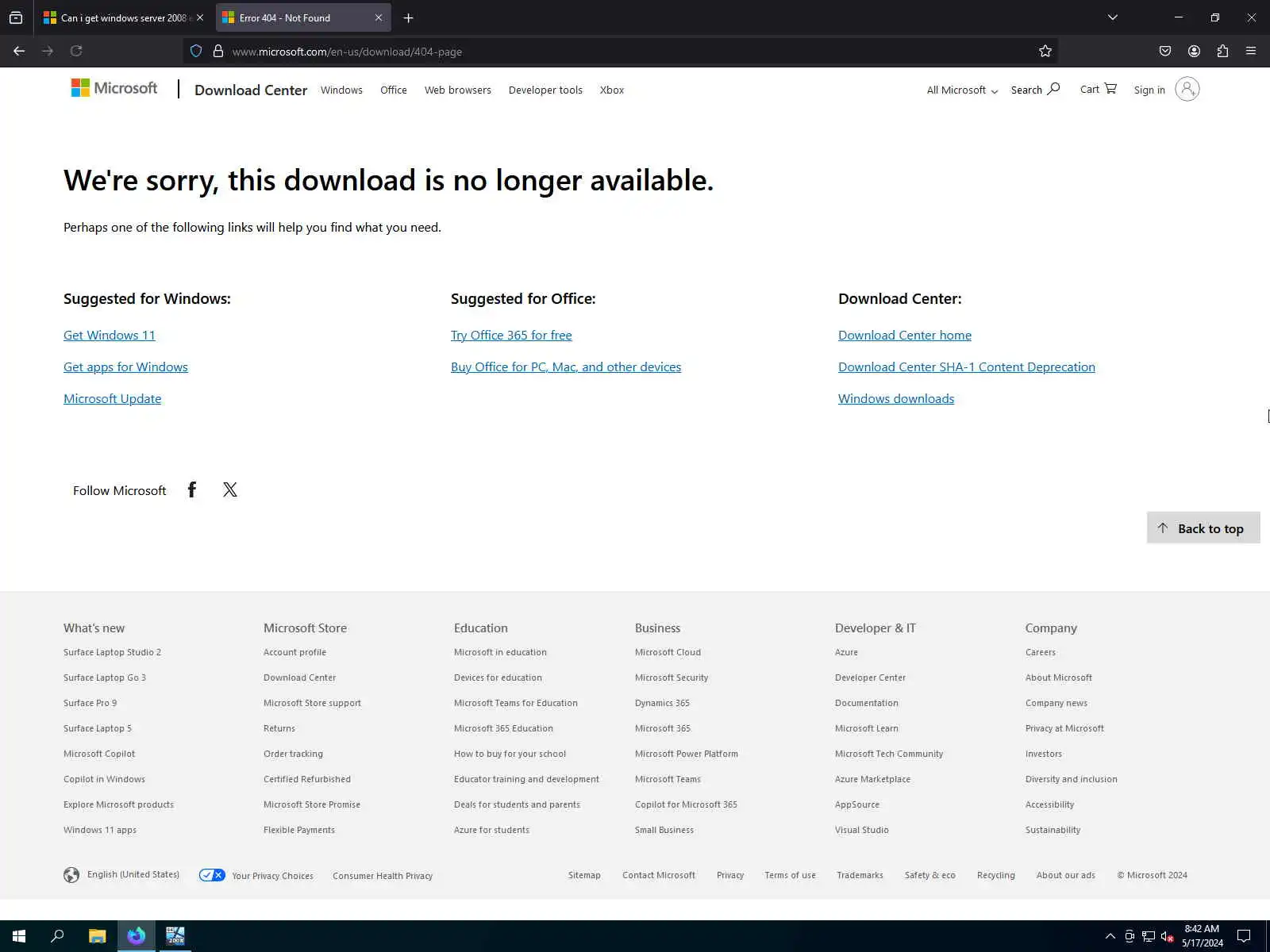
Task: Open the Sitemap footer link
Action: 584,875
